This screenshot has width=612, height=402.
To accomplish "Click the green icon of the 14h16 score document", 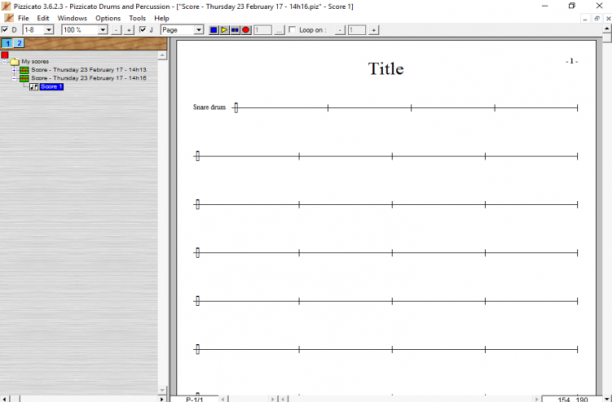I will pyautogui.click(x=24, y=78).
